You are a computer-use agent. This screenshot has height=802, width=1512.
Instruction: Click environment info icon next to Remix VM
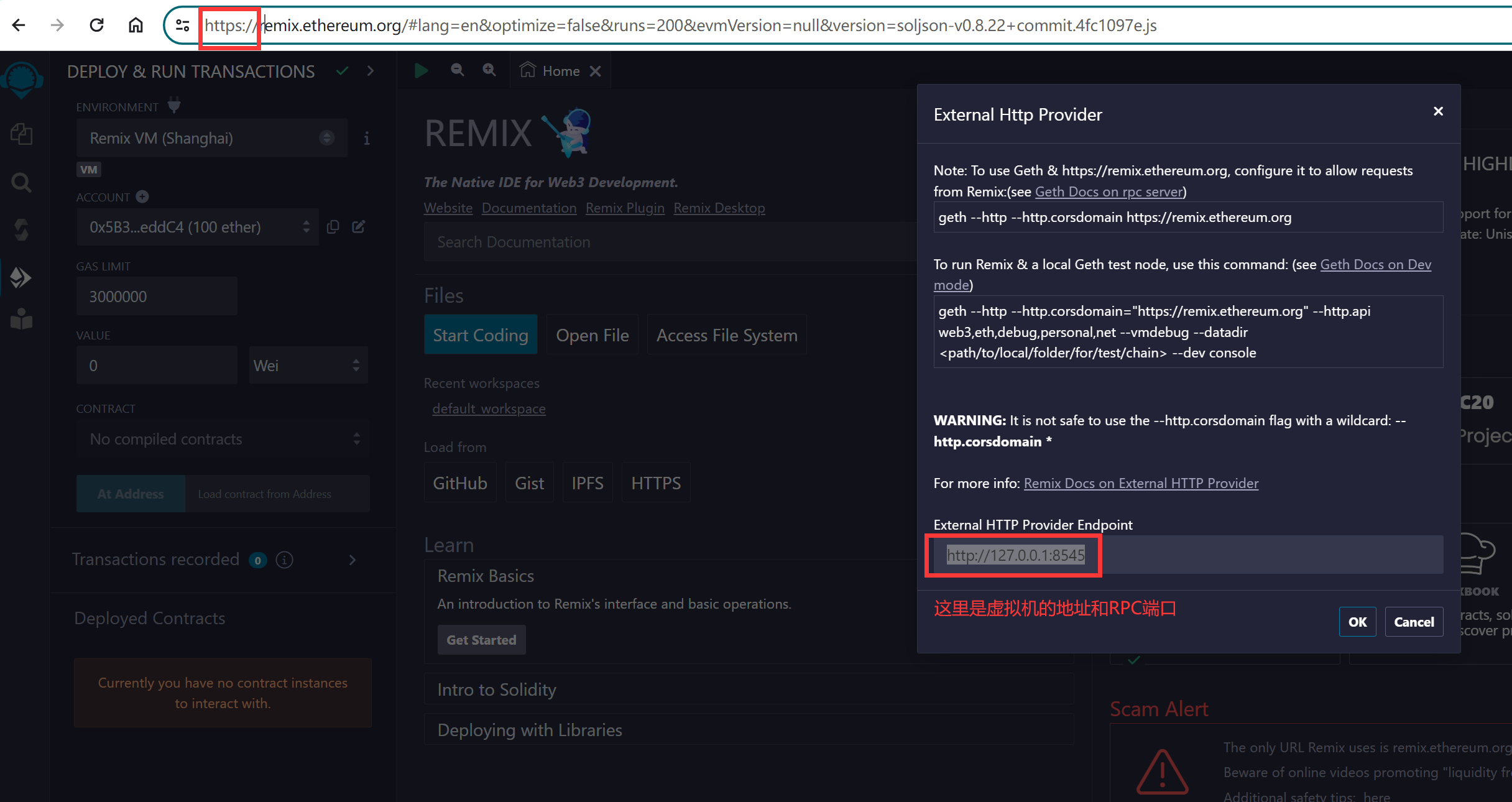coord(367,138)
